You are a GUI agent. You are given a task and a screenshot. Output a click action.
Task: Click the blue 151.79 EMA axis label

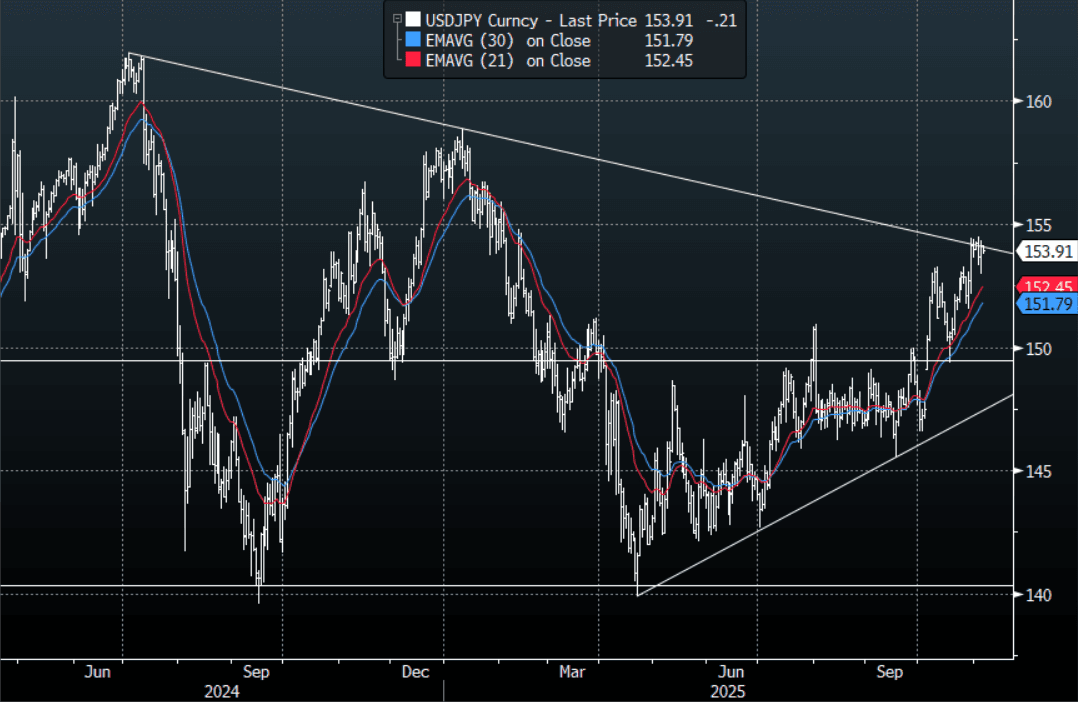(x=1048, y=304)
